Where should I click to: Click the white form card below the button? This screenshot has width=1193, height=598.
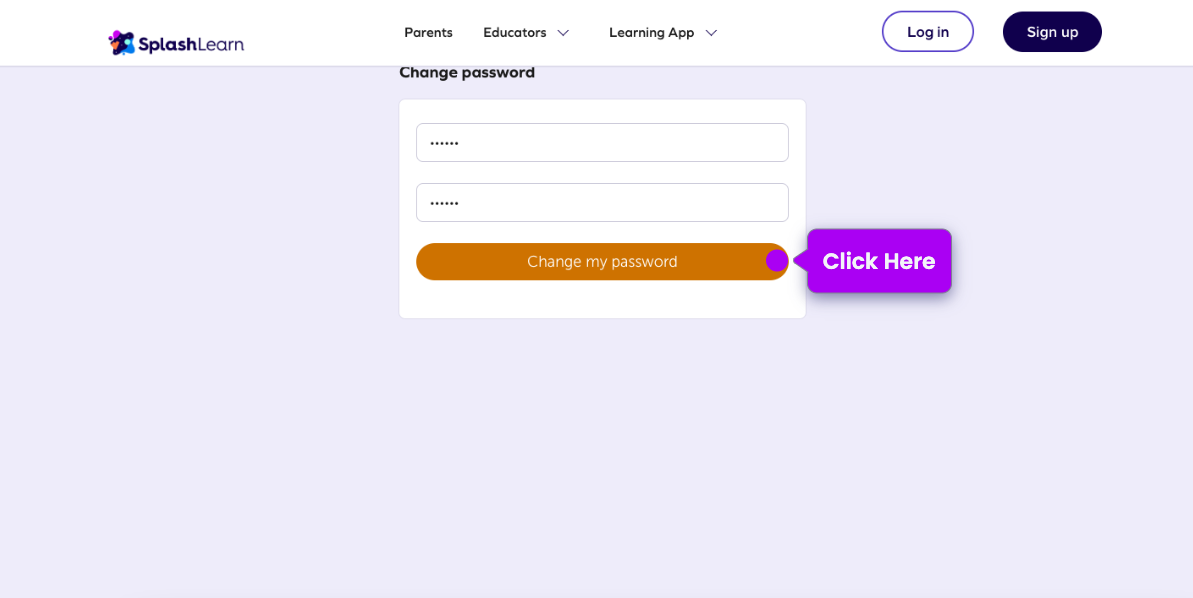[x=602, y=300]
